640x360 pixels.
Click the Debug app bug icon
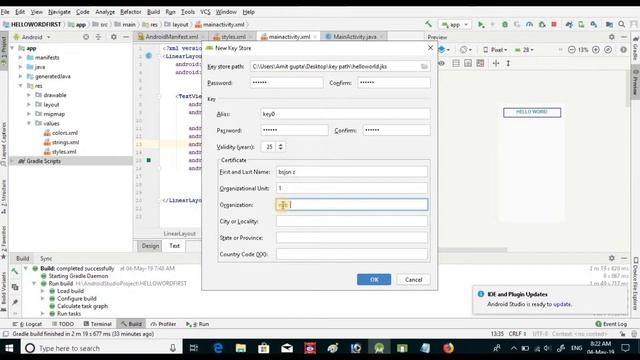505,24
